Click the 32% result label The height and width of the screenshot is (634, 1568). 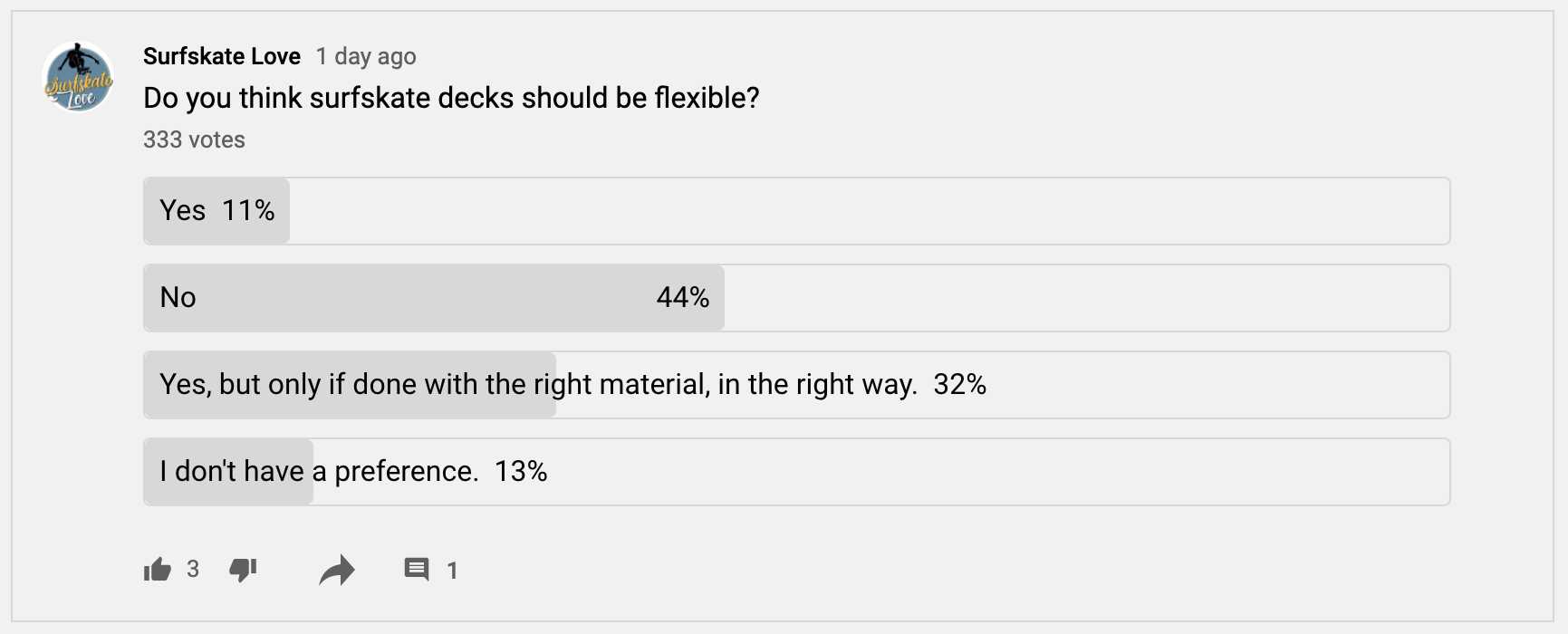click(x=959, y=384)
